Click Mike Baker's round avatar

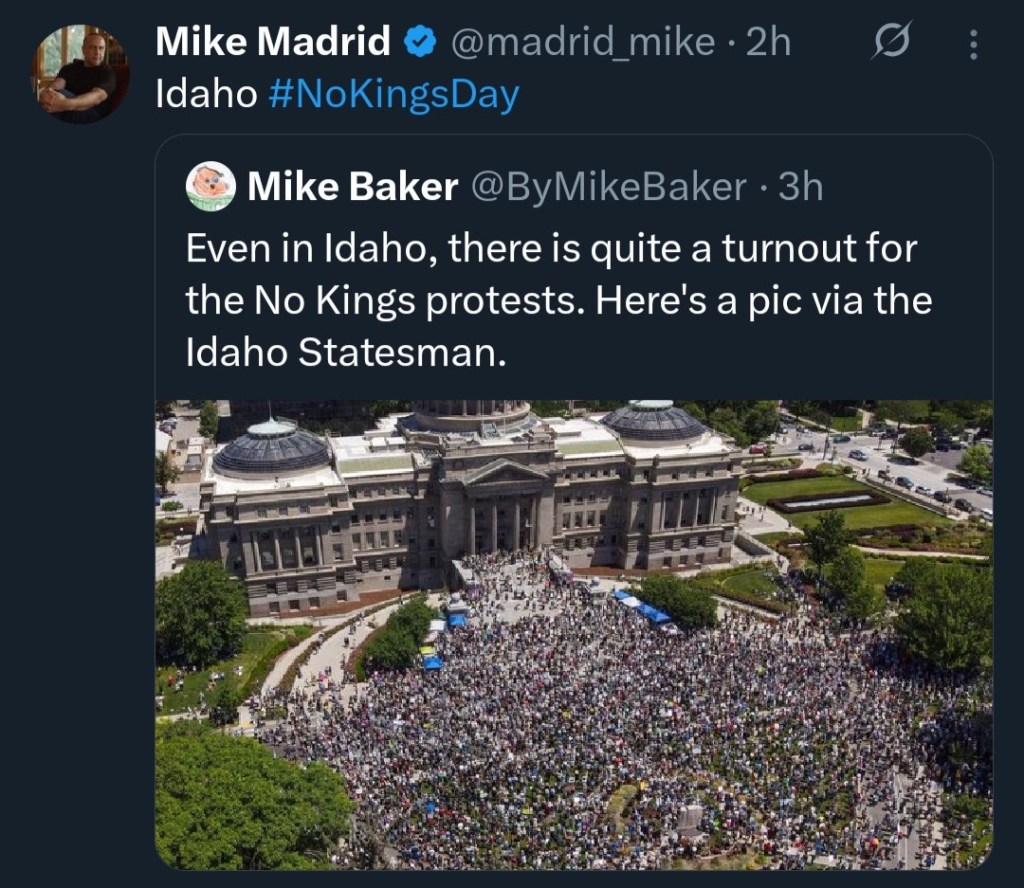[x=211, y=186]
